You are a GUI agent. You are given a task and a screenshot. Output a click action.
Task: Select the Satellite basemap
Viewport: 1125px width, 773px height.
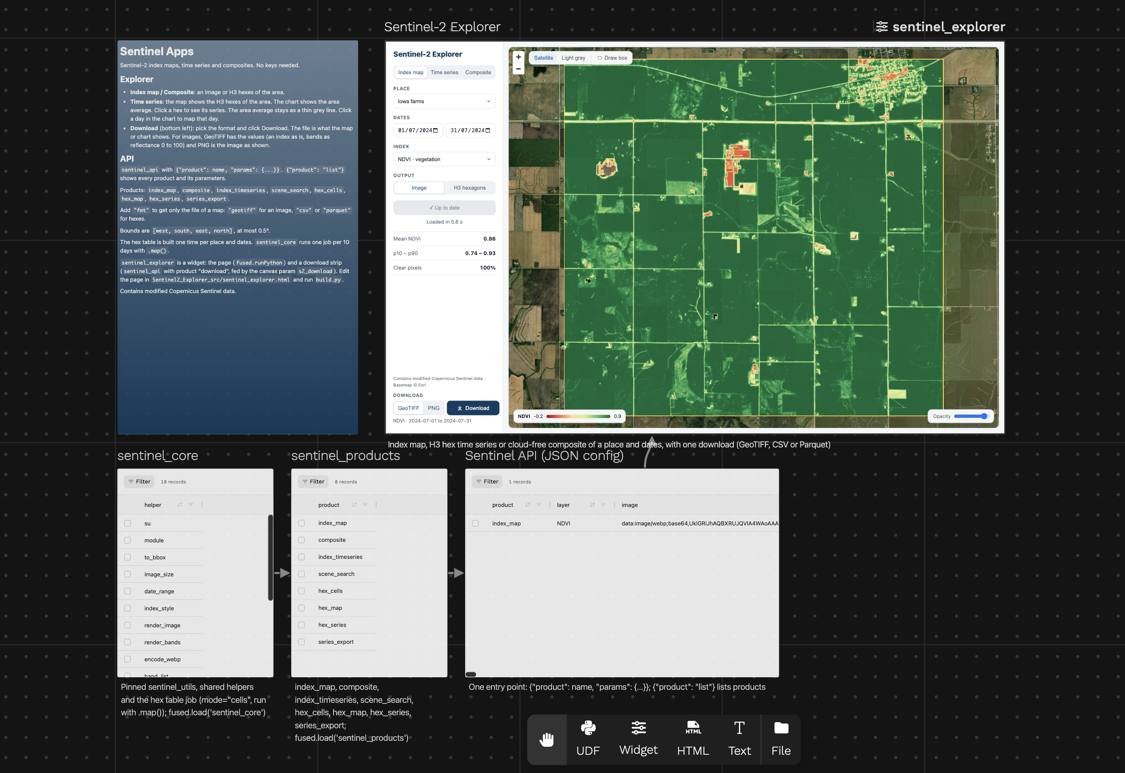point(543,58)
